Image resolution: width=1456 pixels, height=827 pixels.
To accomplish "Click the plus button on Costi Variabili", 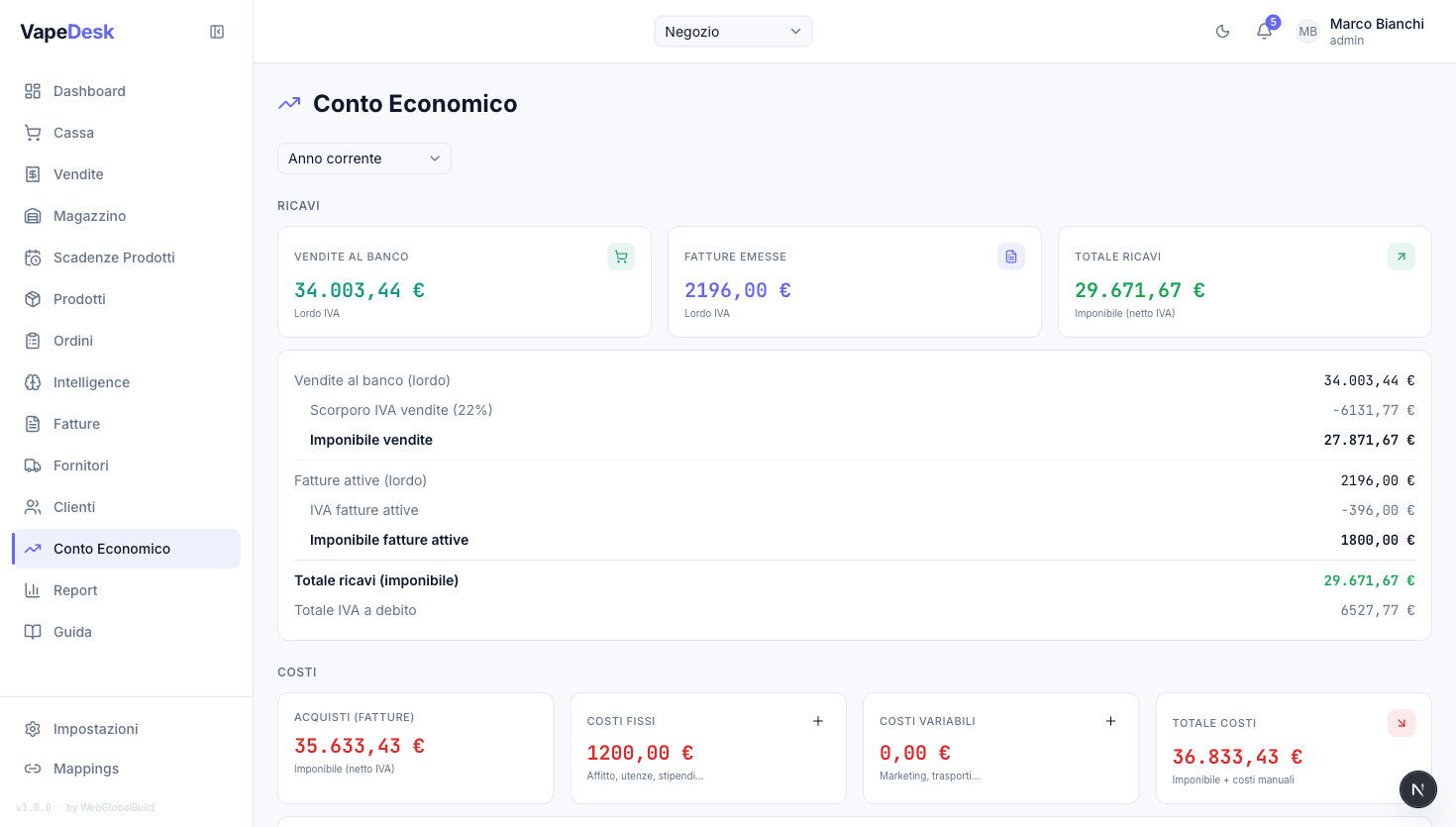I will coord(1110,721).
